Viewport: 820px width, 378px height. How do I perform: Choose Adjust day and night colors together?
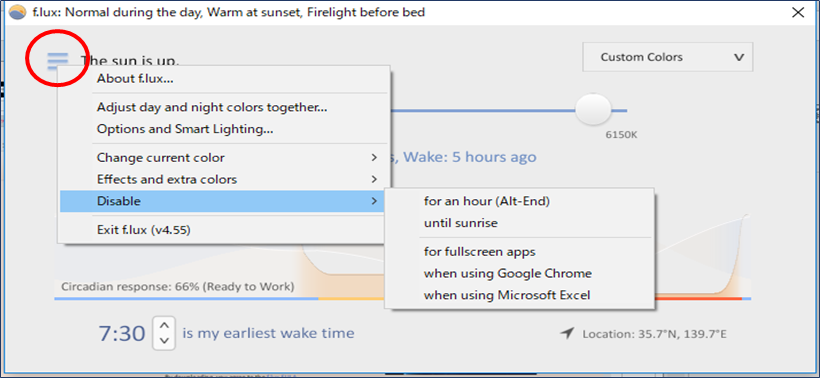point(224,107)
